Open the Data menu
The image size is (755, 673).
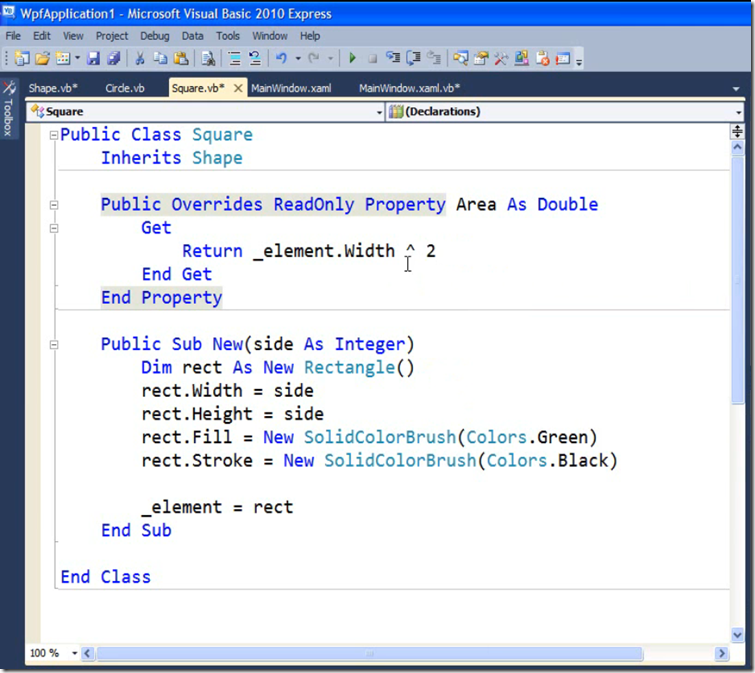tap(192, 36)
